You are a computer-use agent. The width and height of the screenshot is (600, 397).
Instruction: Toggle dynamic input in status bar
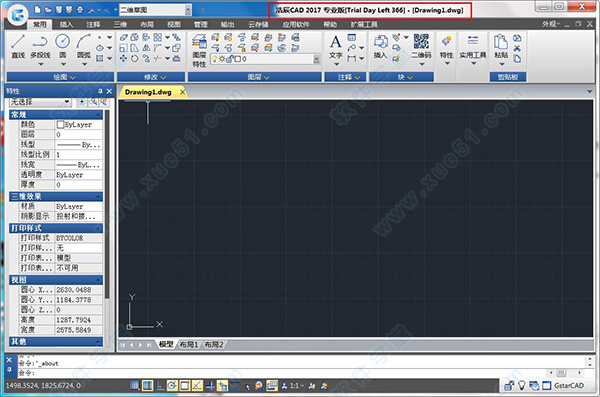[x=222, y=386]
